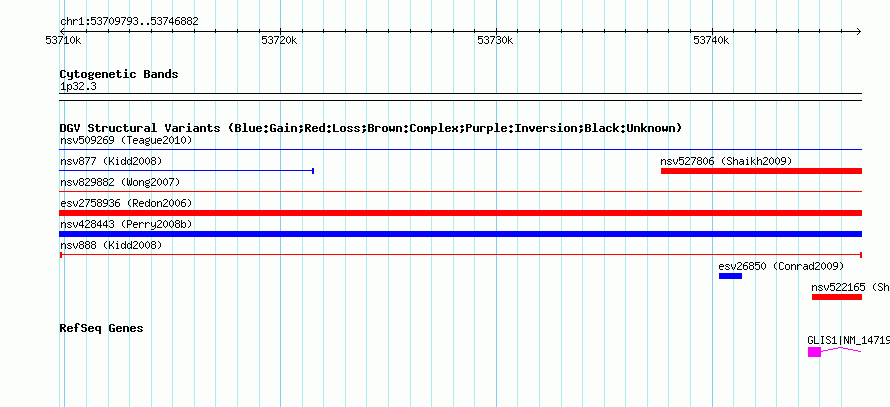Viewport: 890px width, 407px height.
Task: Select the 1p32.3 band label
Action: [78, 87]
